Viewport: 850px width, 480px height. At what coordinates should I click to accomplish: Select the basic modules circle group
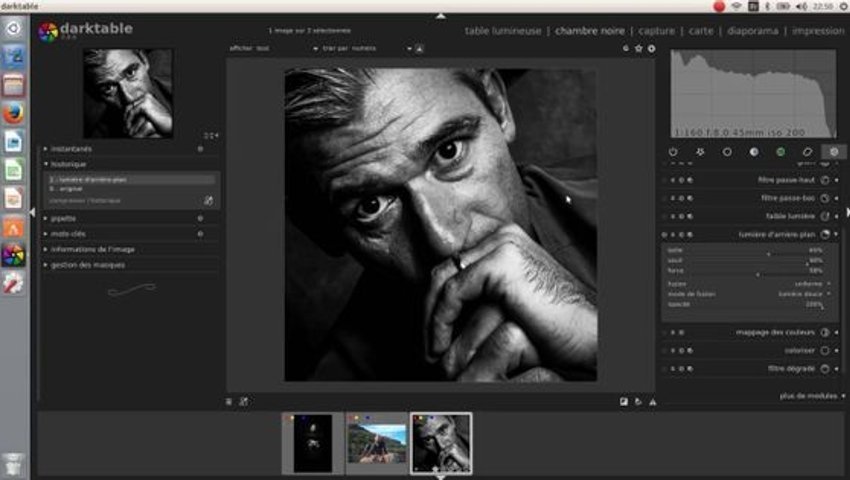(727, 152)
